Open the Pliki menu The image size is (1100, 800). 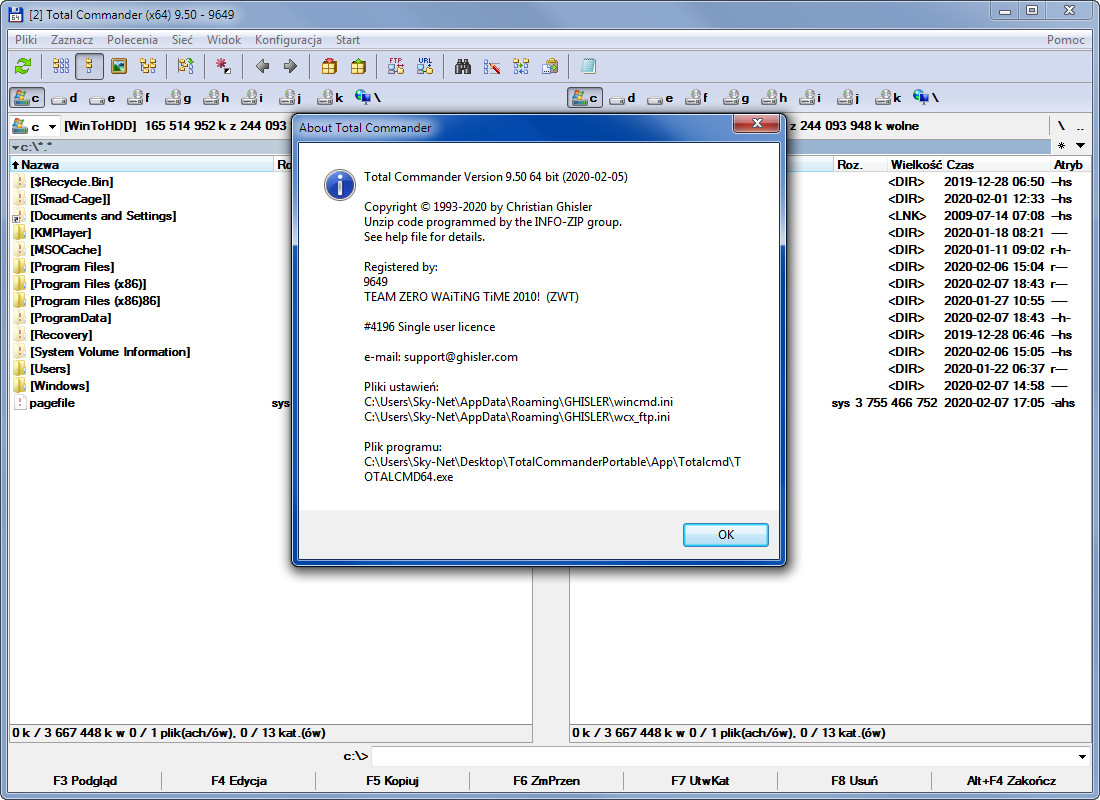[x=26, y=40]
